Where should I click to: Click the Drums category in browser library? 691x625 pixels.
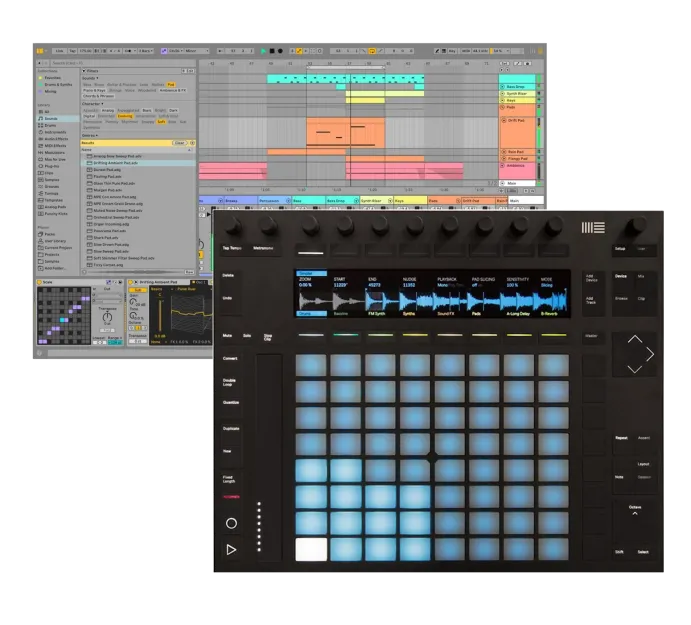pos(49,125)
